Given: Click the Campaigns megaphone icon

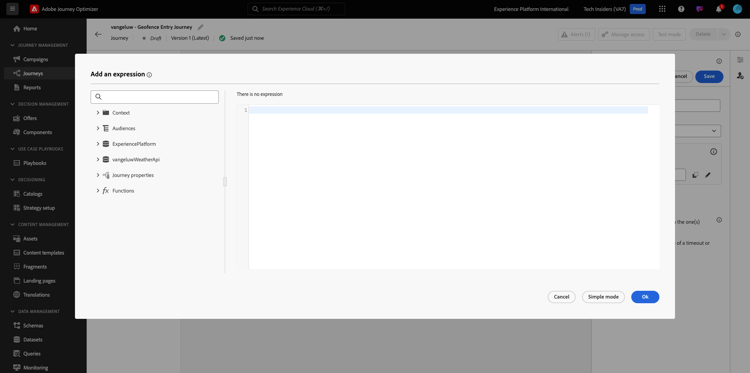Looking at the screenshot, I should (17, 59).
